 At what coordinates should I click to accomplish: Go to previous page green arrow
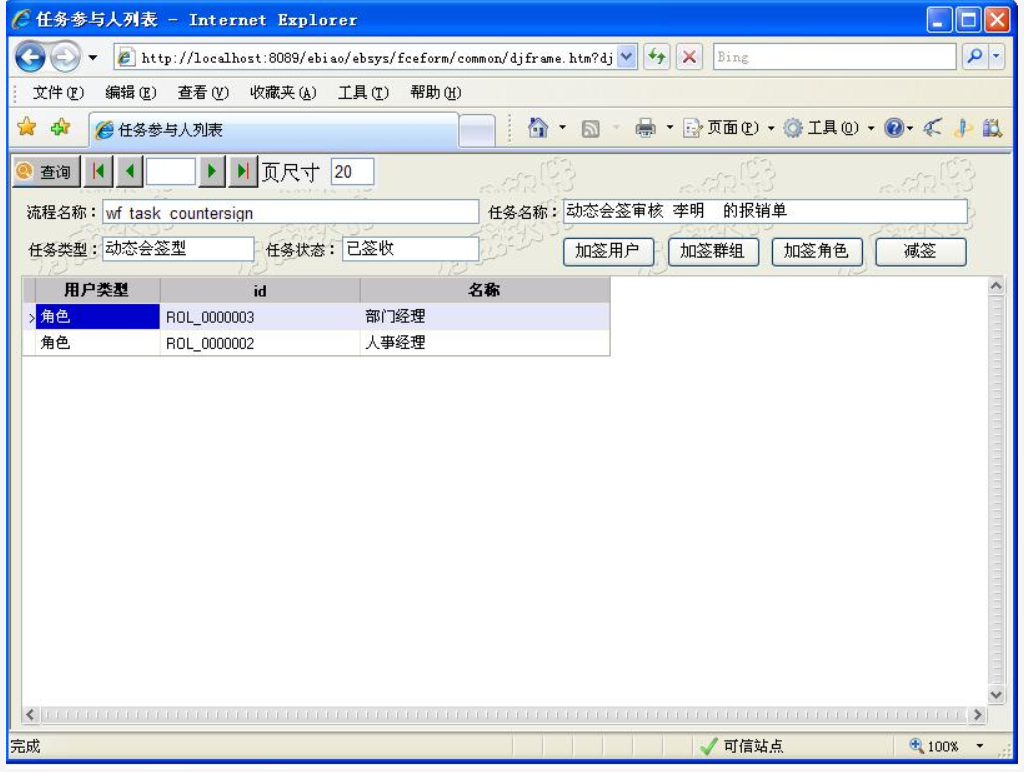point(129,172)
